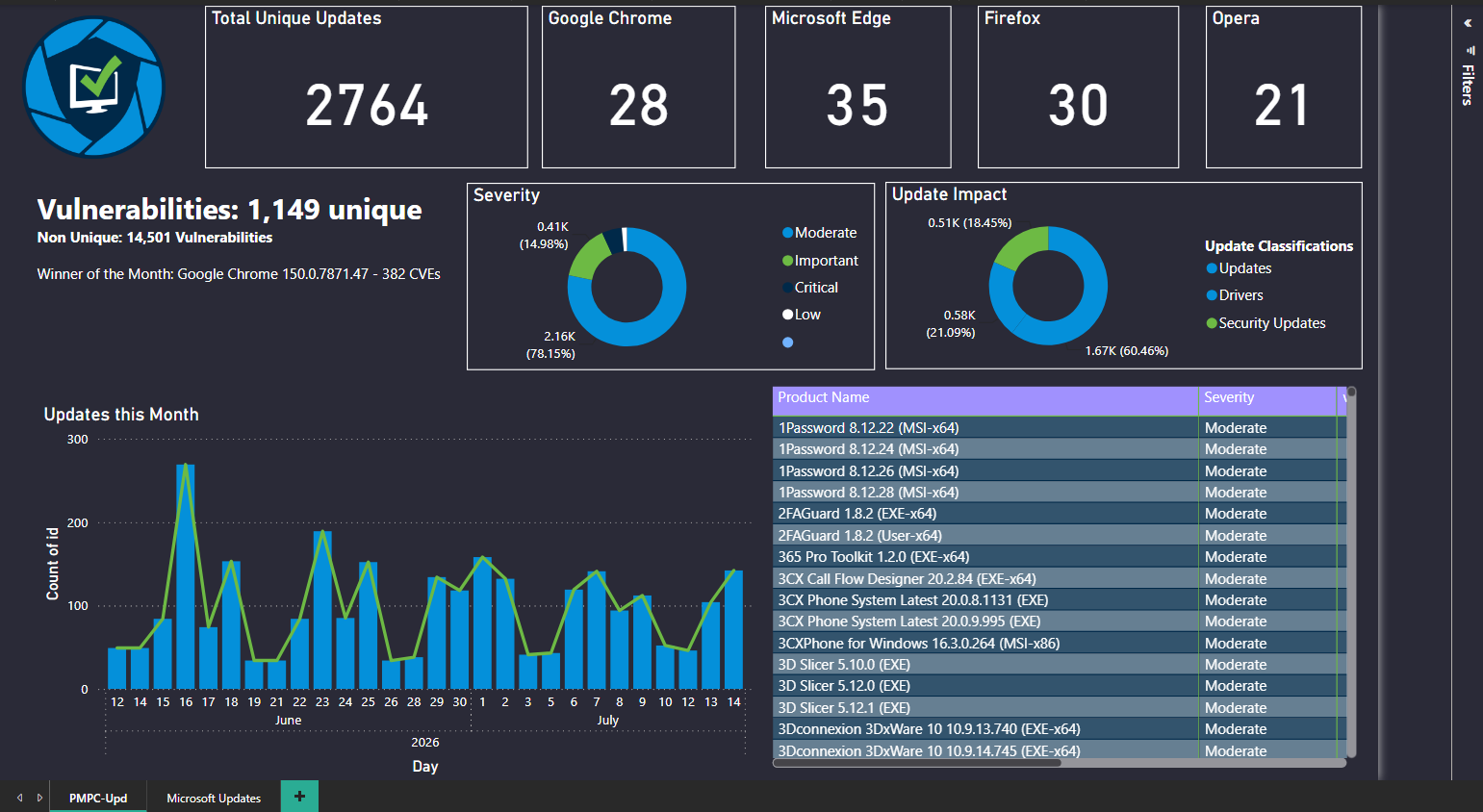Select the Opera count card

[1283, 88]
